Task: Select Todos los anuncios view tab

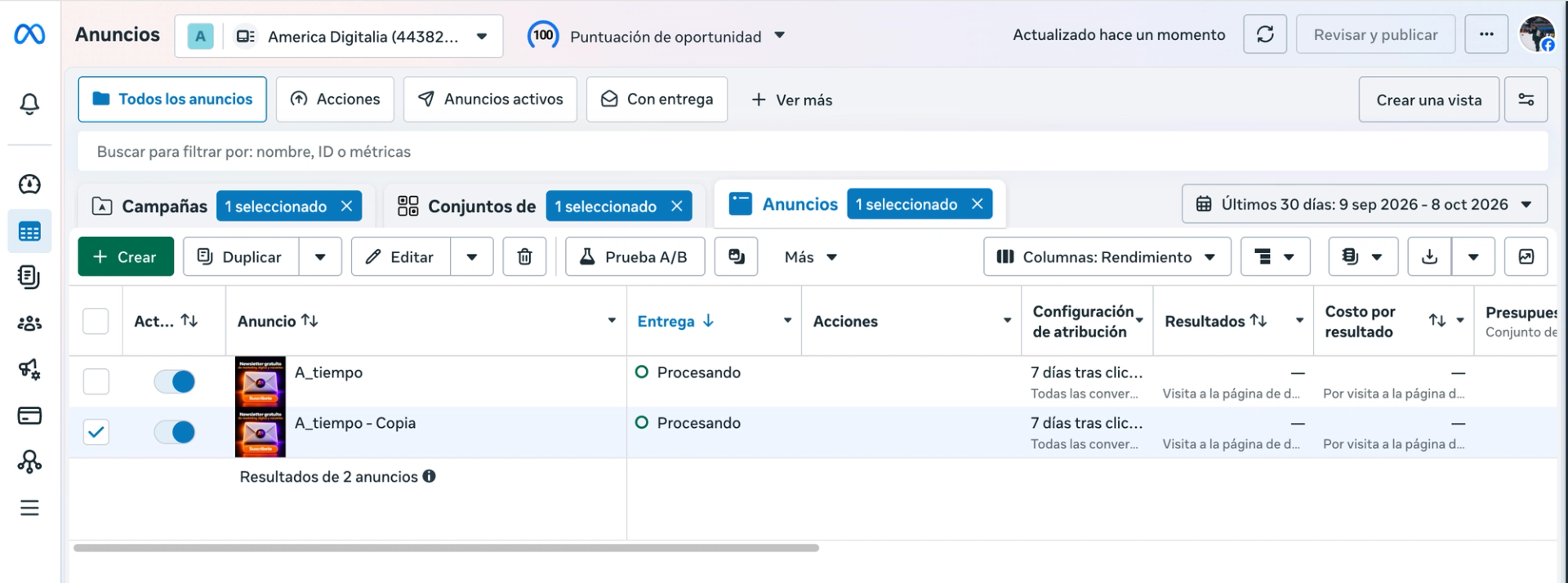Action: [x=172, y=100]
